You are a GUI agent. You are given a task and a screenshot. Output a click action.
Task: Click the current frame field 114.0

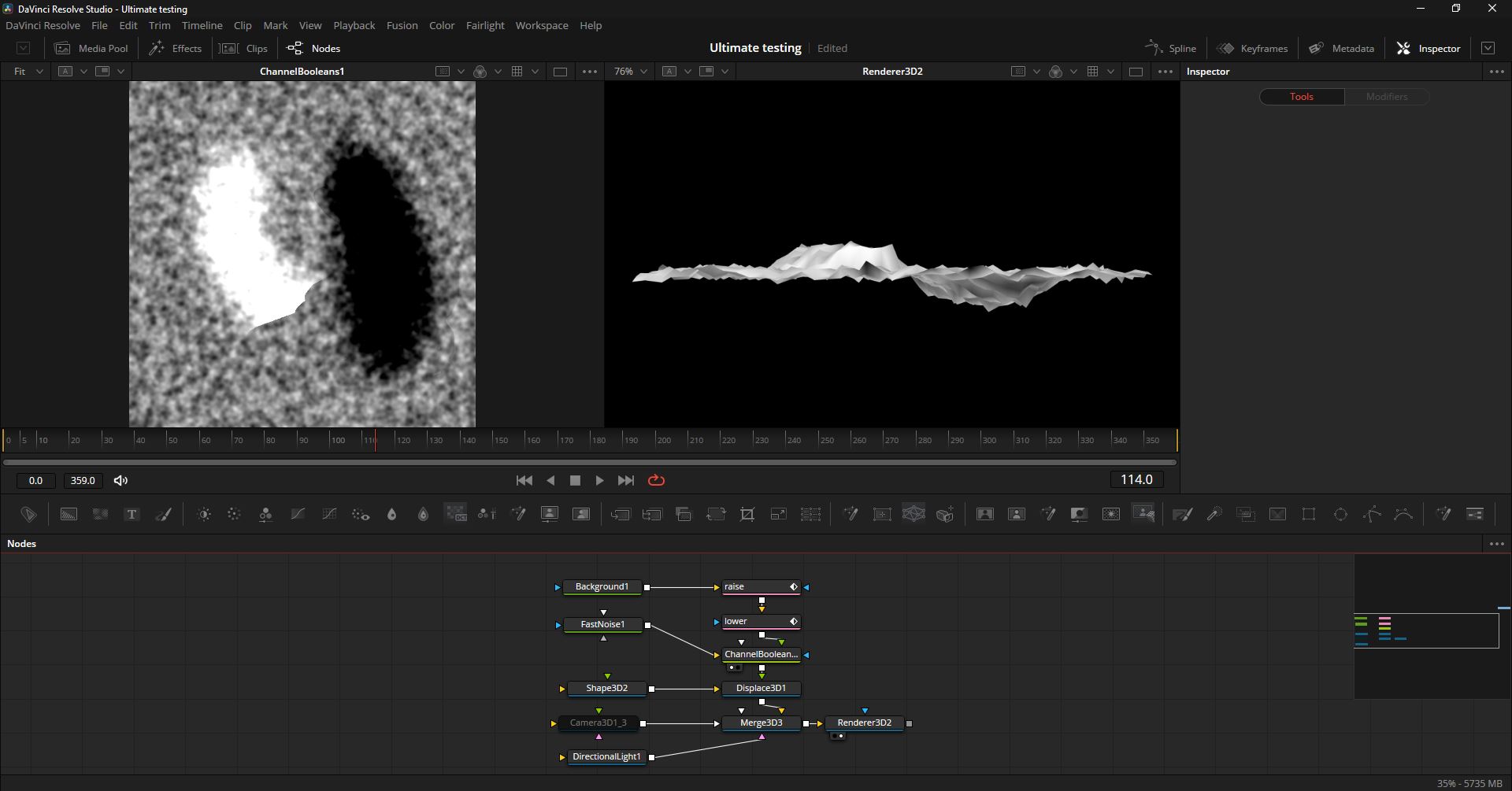(x=1136, y=479)
